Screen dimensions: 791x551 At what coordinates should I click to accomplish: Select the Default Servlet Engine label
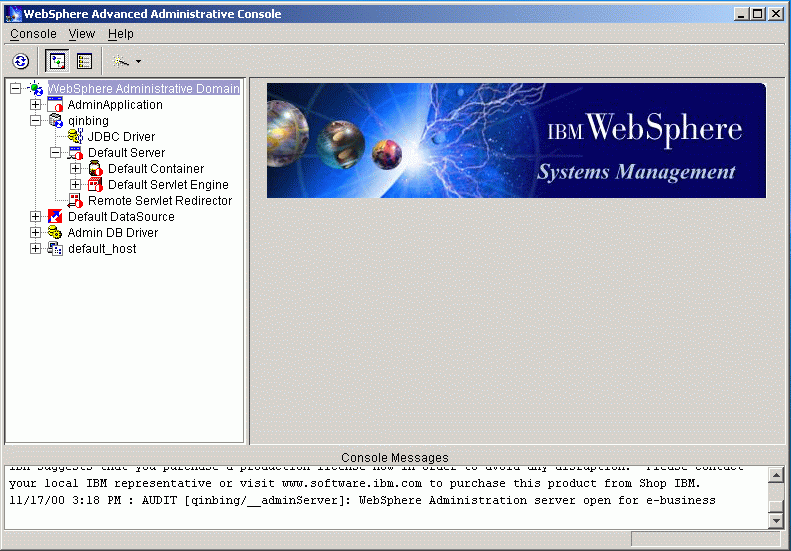click(x=168, y=185)
